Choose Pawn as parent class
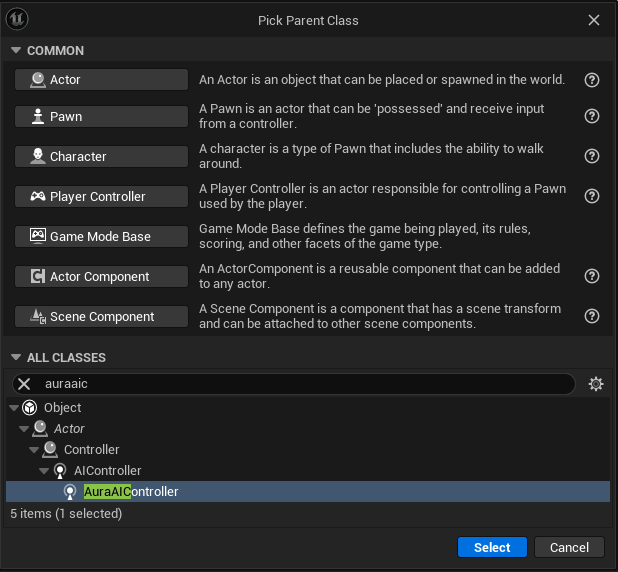 (x=101, y=116)
